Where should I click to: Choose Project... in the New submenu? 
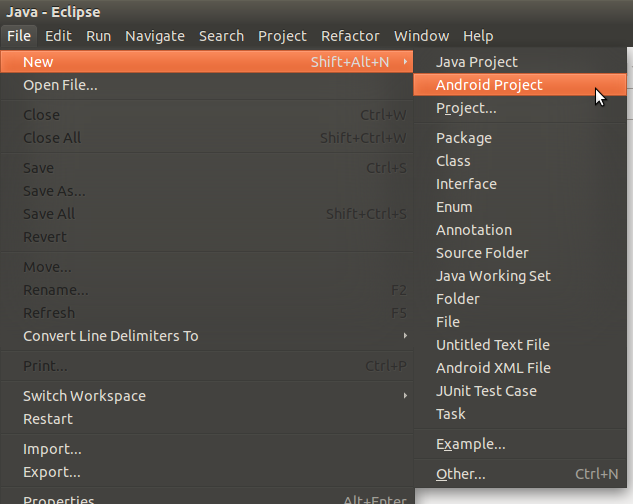click(x=520, y=108)
